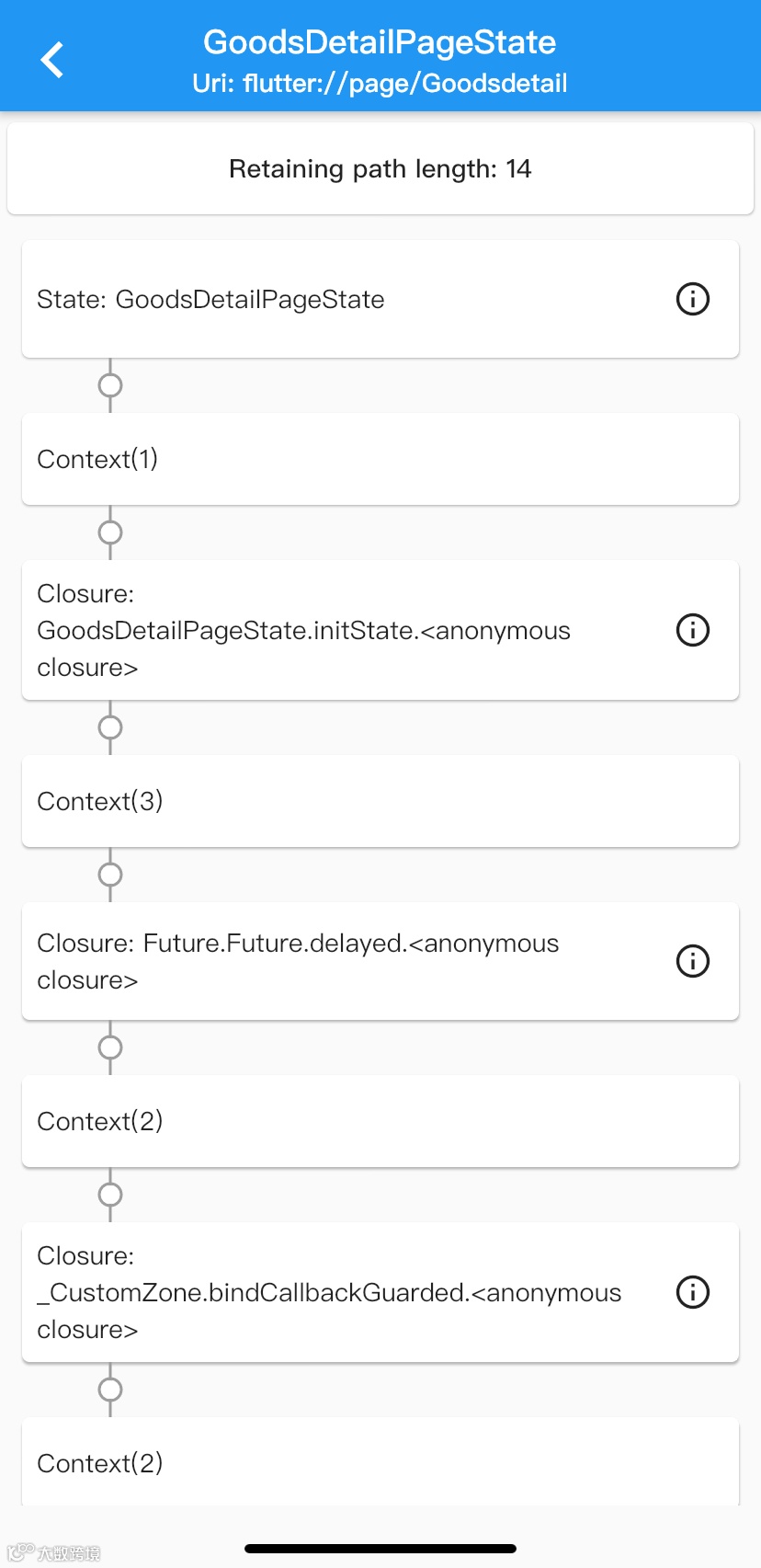View info for Future.delayed closure
This screenshot has width=761, height=1568.
point(692,961)
